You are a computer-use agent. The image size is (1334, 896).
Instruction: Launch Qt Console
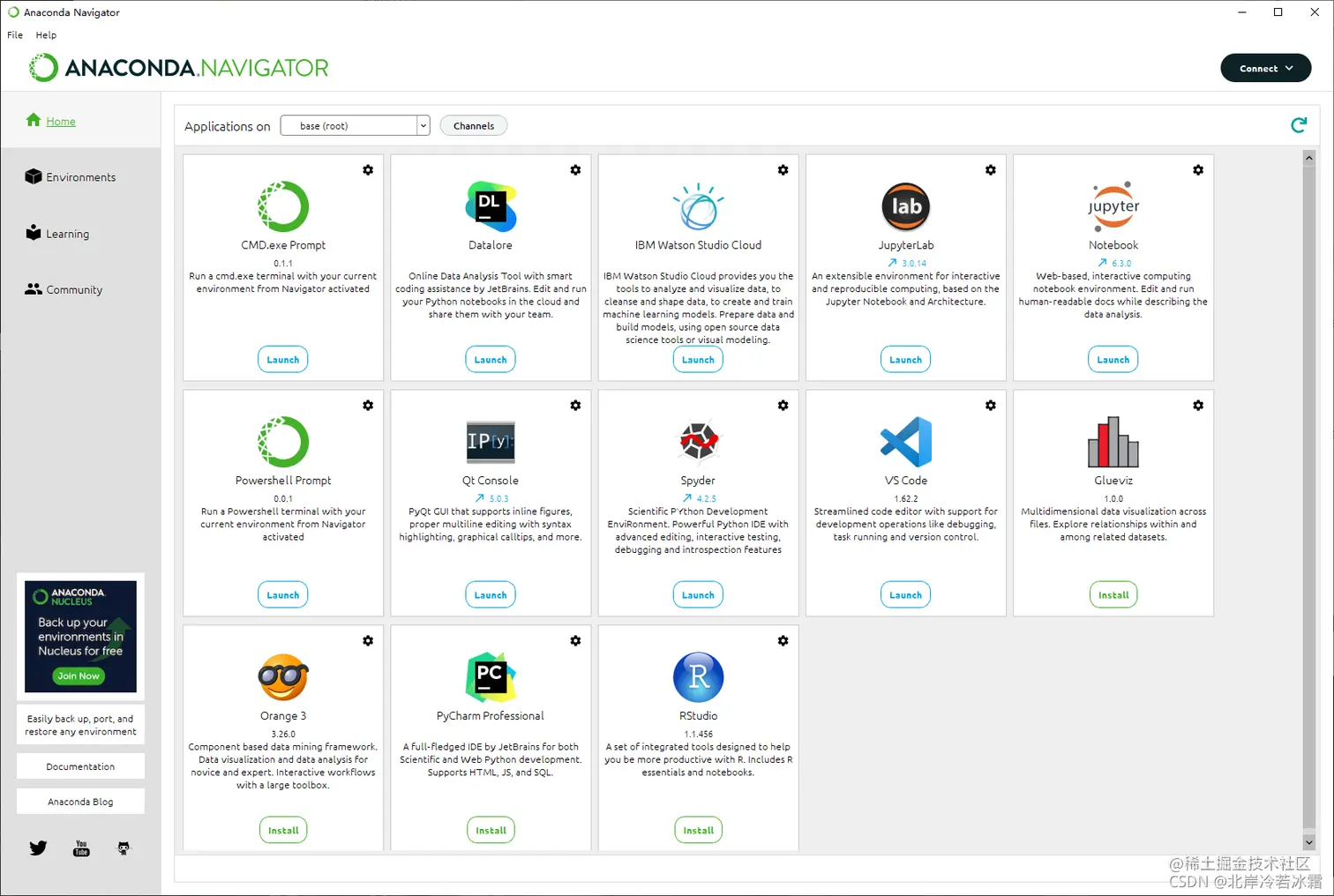491,595
